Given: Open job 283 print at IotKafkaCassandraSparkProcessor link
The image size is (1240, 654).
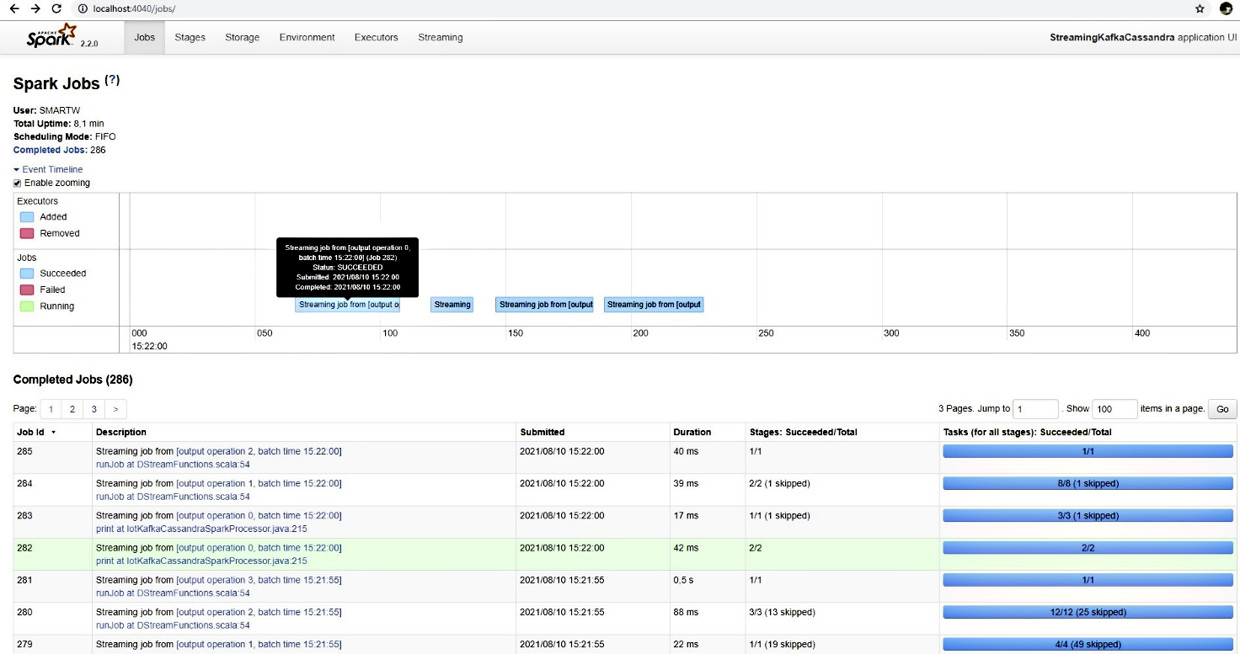Looking at the screenshot, I should point(201,529).
